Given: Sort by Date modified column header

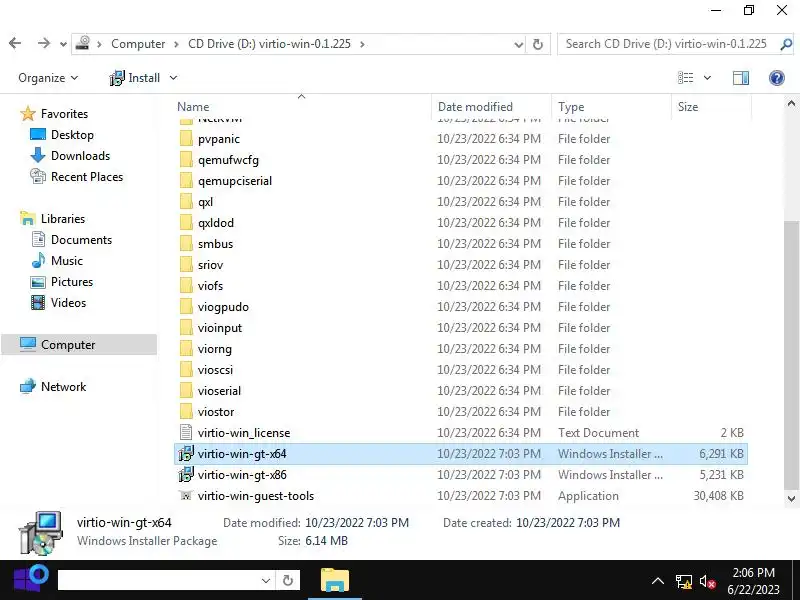Looking at the screenshot, I should tap(475, 107).
